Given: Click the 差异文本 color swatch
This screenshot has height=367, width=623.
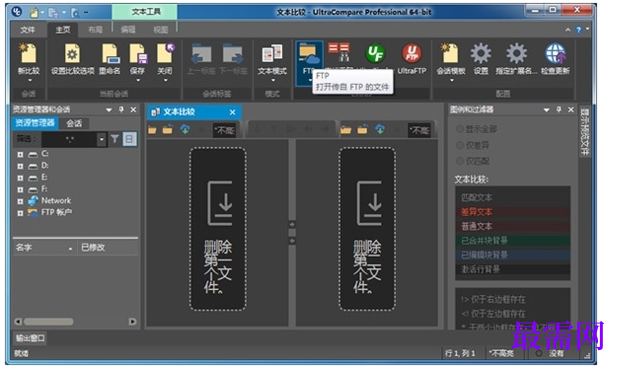Looking at the screenshot, I should click(x=513, y=212).
